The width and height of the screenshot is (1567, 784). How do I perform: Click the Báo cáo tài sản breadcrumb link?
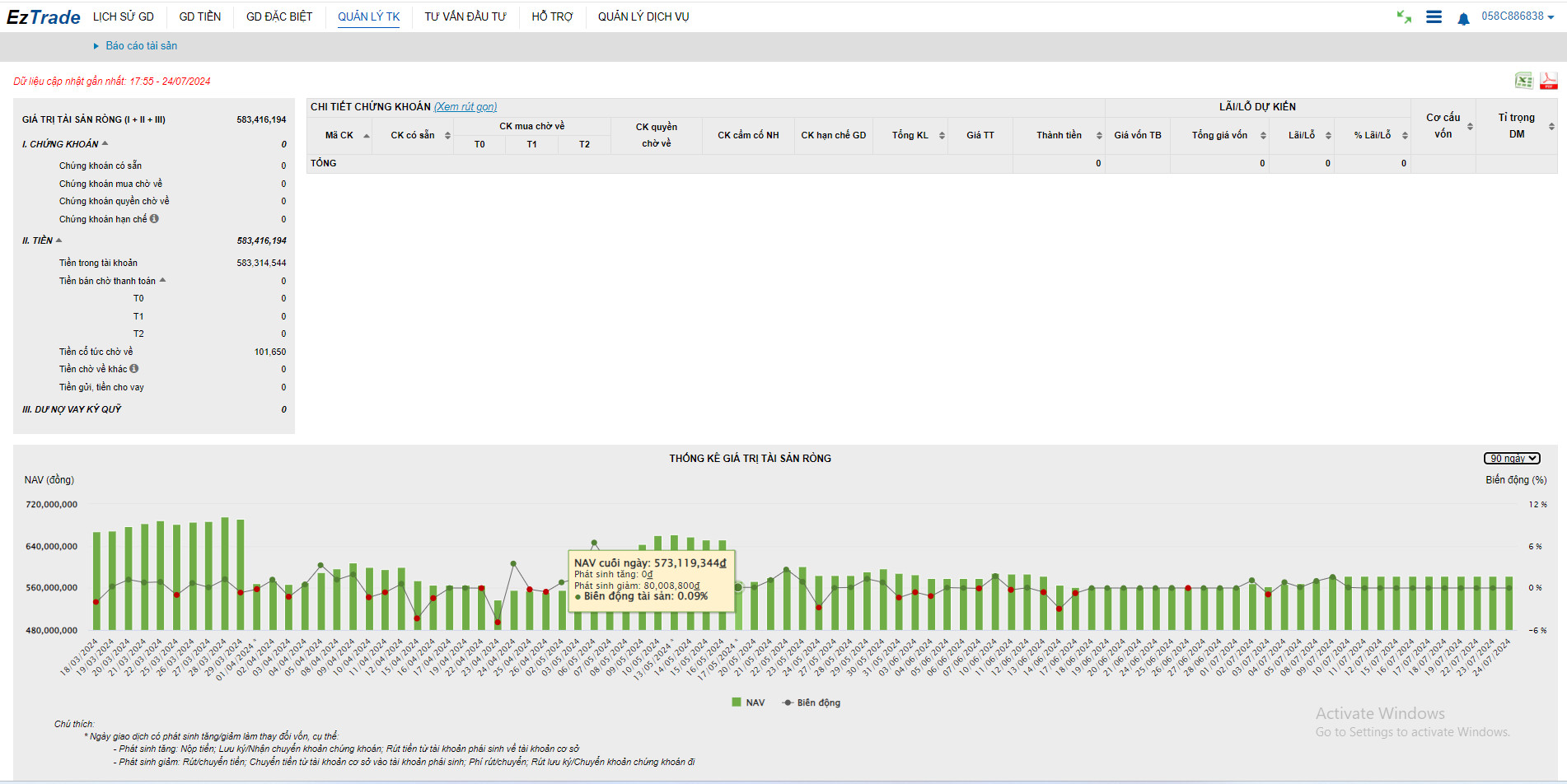(141, 45)
